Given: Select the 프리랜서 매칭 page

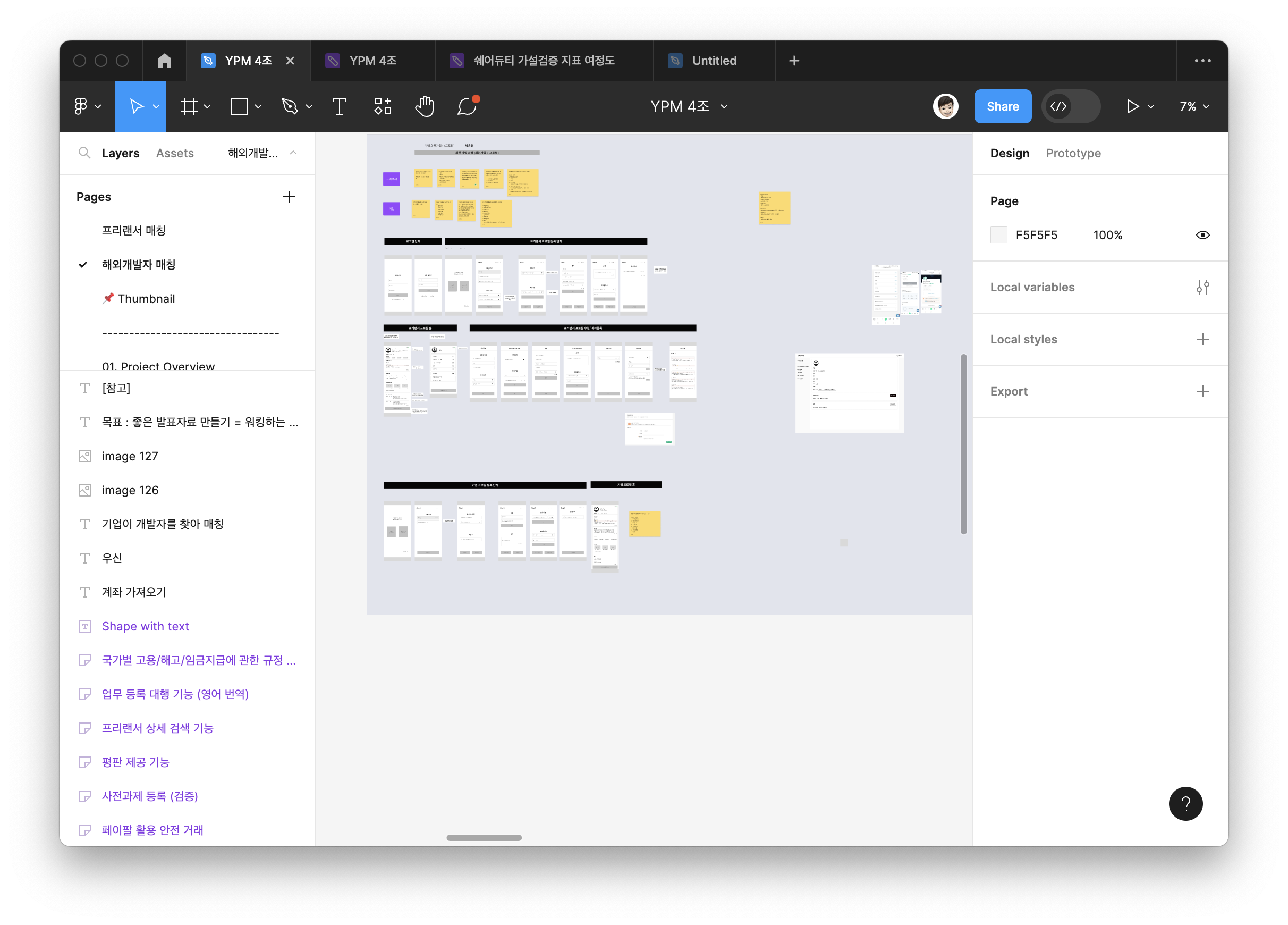Looking at the screenshot, I should click(133, 230).
